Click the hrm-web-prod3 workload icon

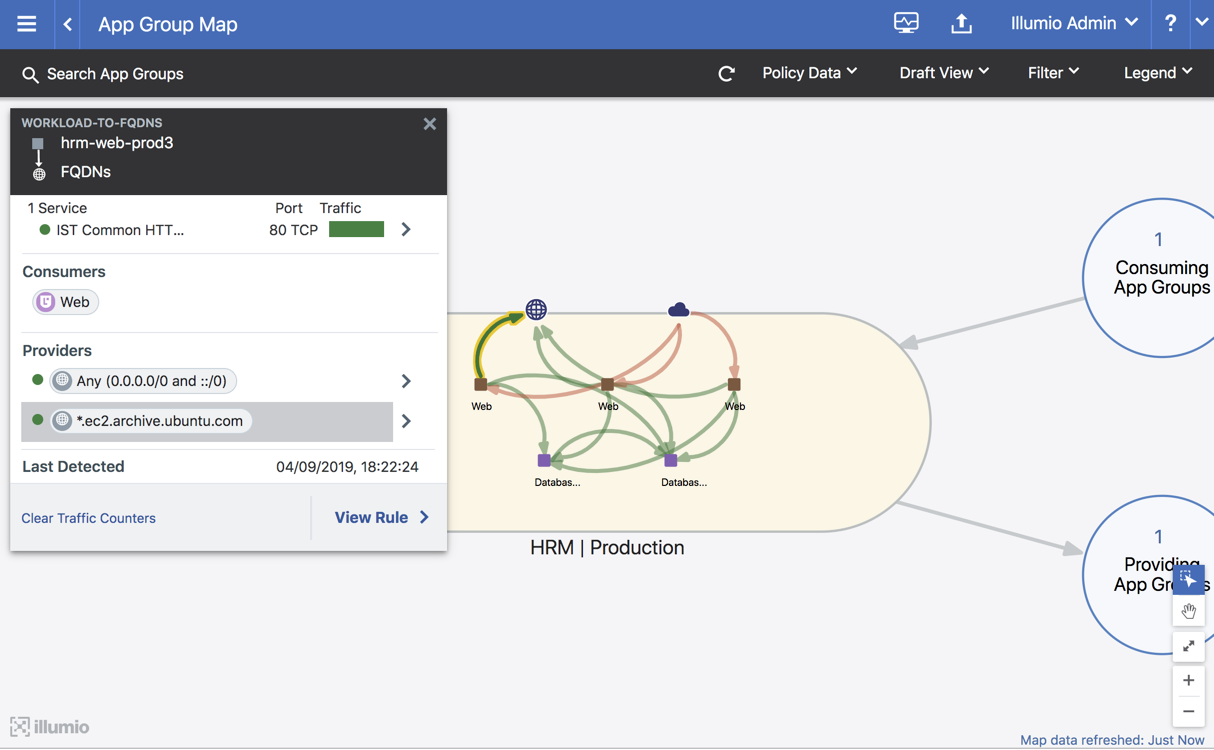(38, 144)
